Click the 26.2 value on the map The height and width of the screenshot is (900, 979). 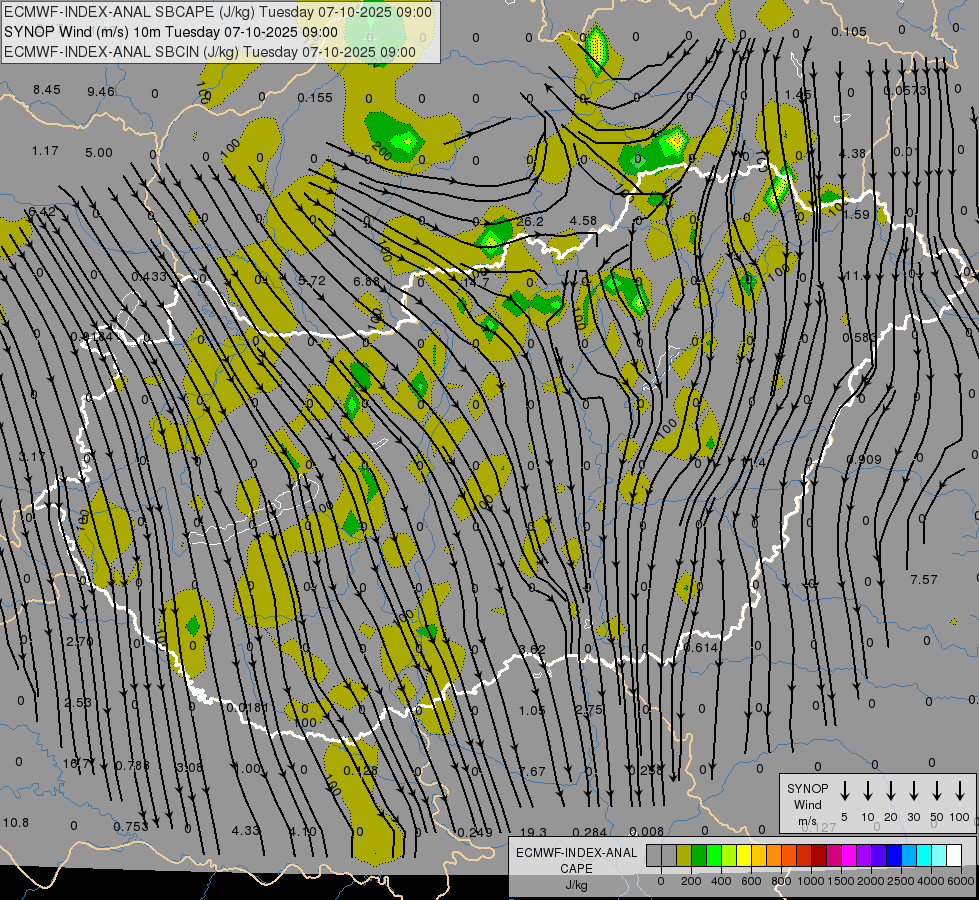(x=530, y=221)
